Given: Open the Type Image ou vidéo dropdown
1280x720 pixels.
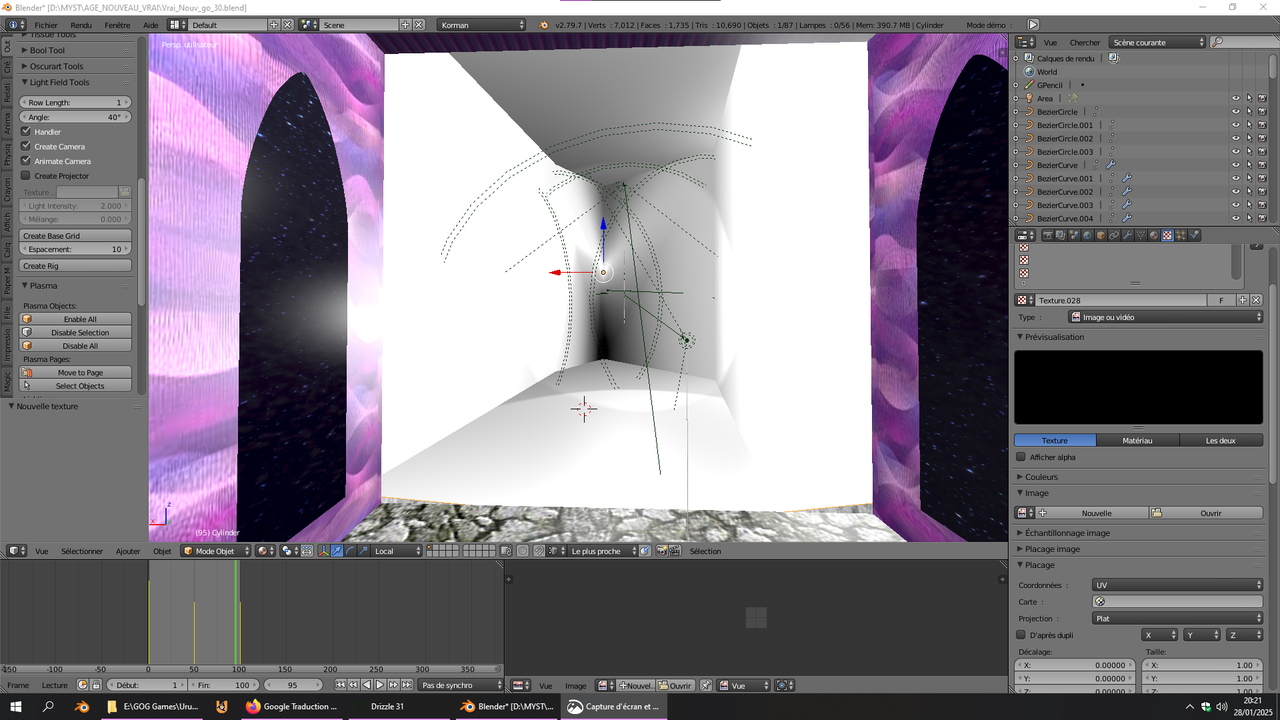Looking at the screenshot, I should point(1166,317).
